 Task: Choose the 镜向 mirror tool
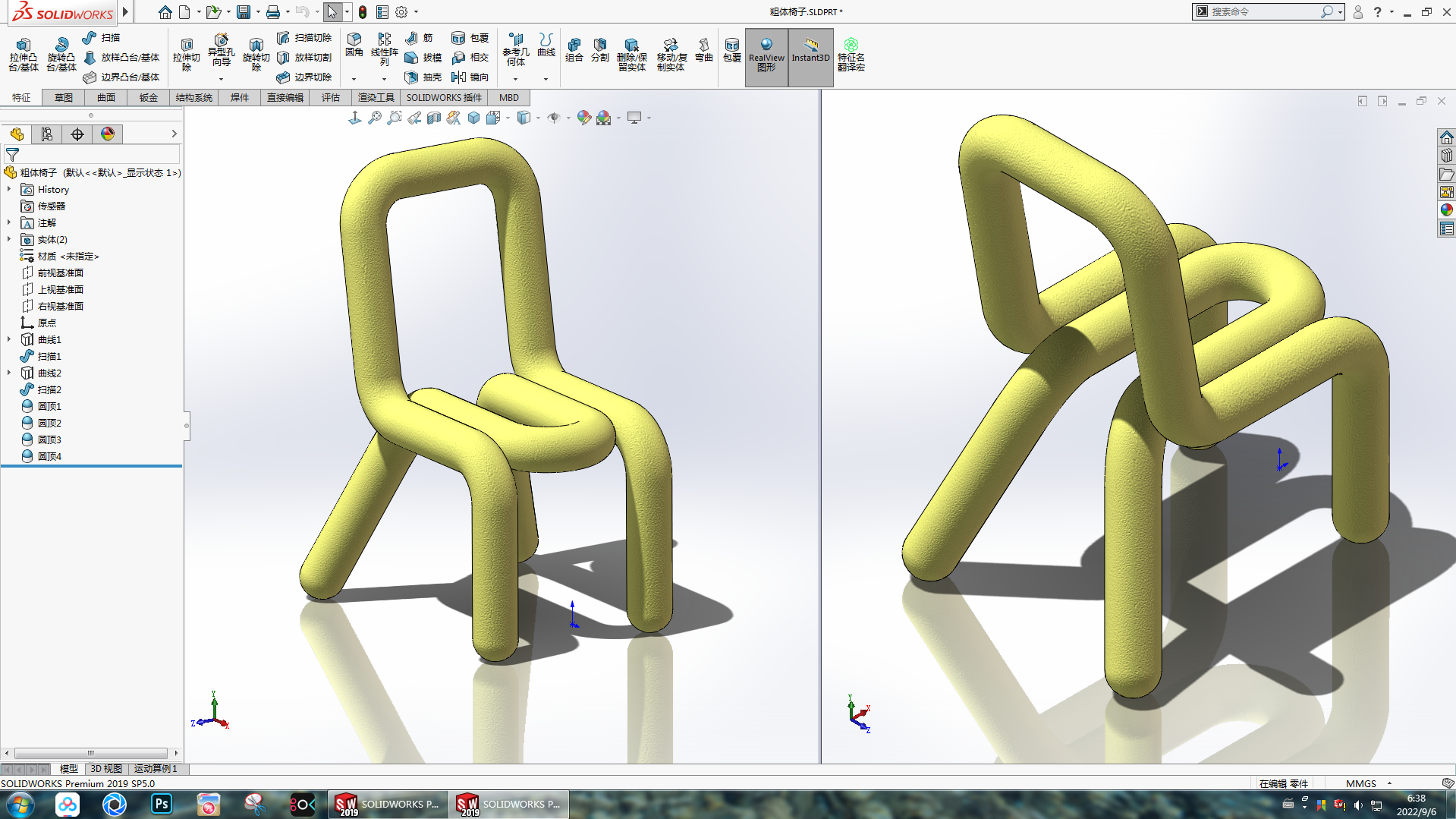470,77
